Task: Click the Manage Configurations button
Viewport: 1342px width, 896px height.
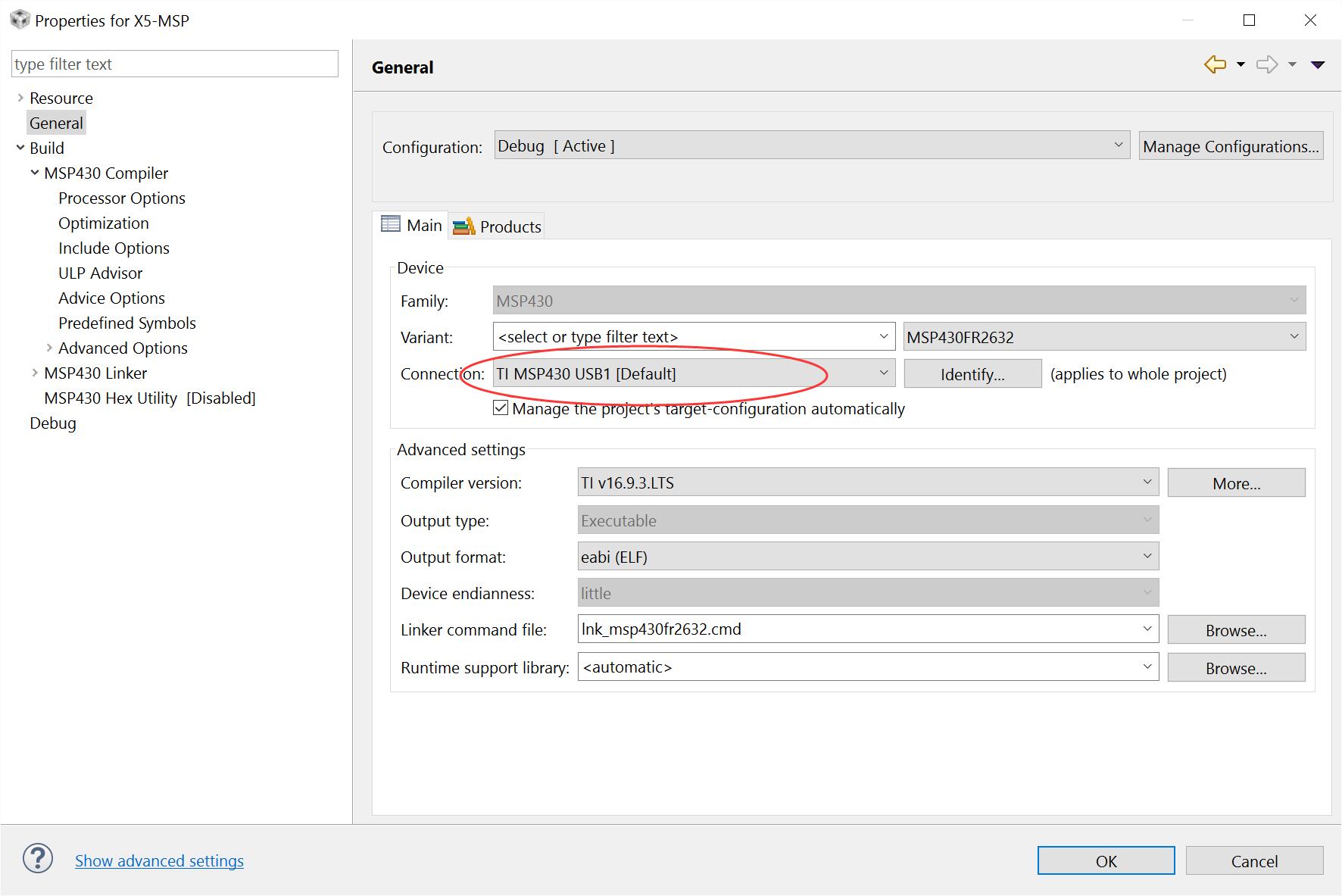Action: (1231, 146)
